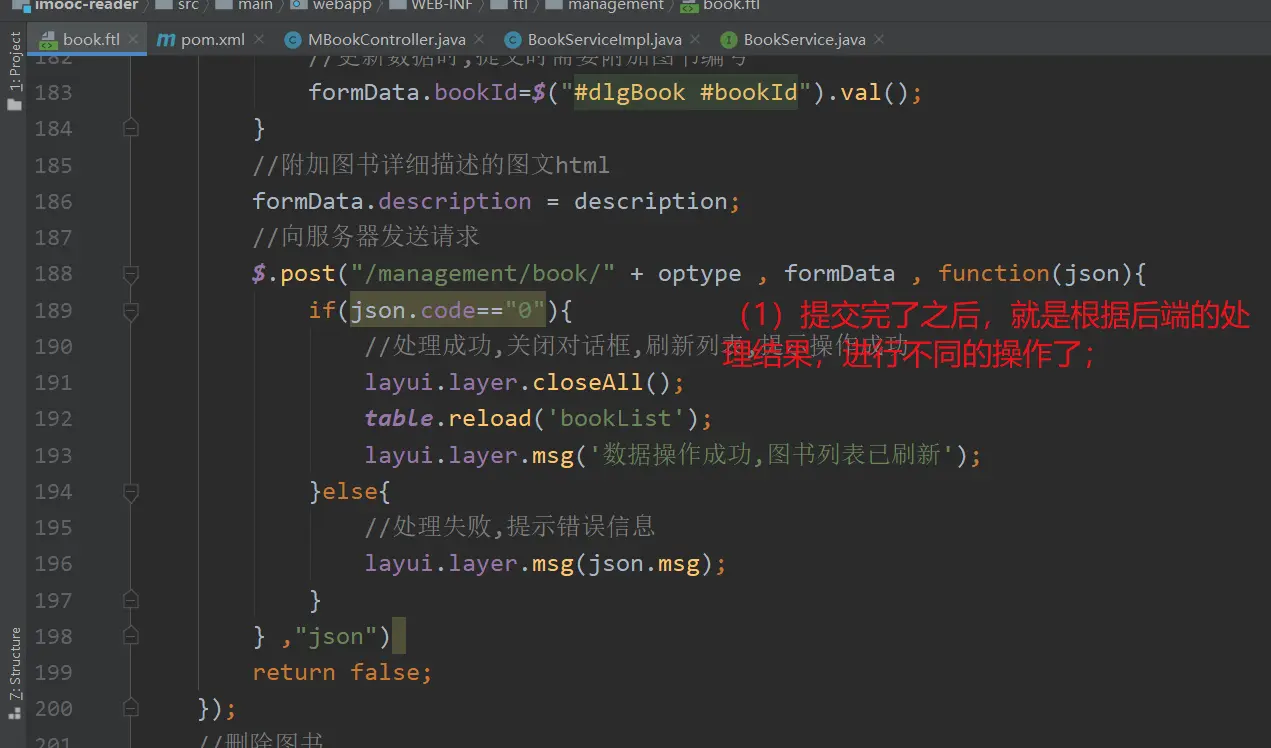
Task: Click line number 183 in the gutter
Action: click(x=54, y=93)
